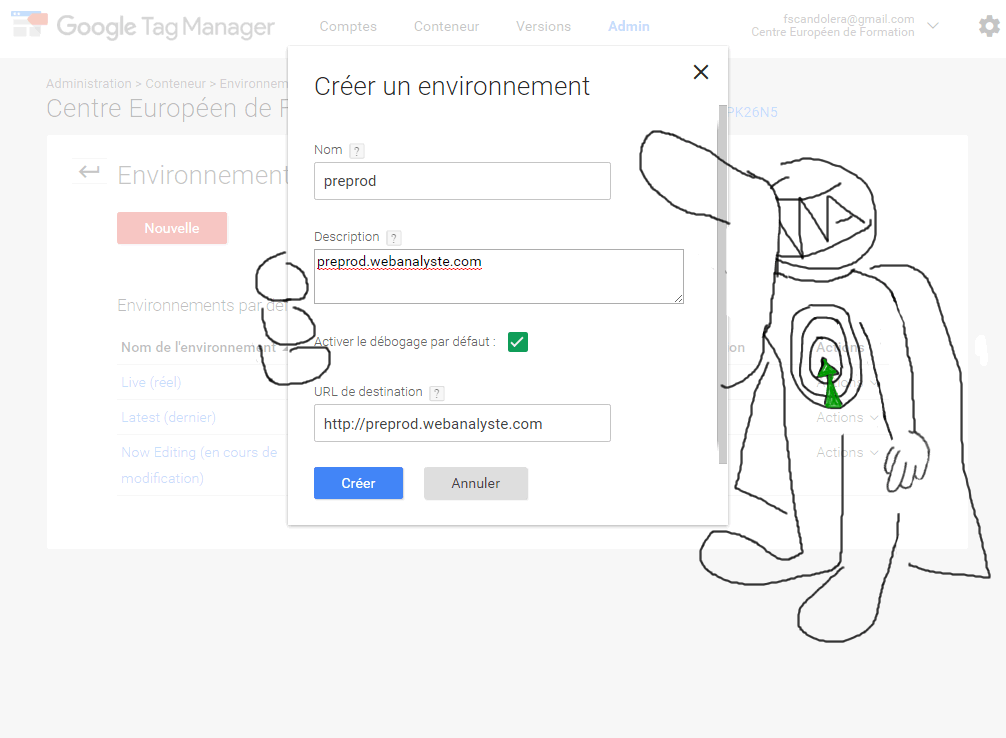Click the Nouvelle button

click(172, 228)
